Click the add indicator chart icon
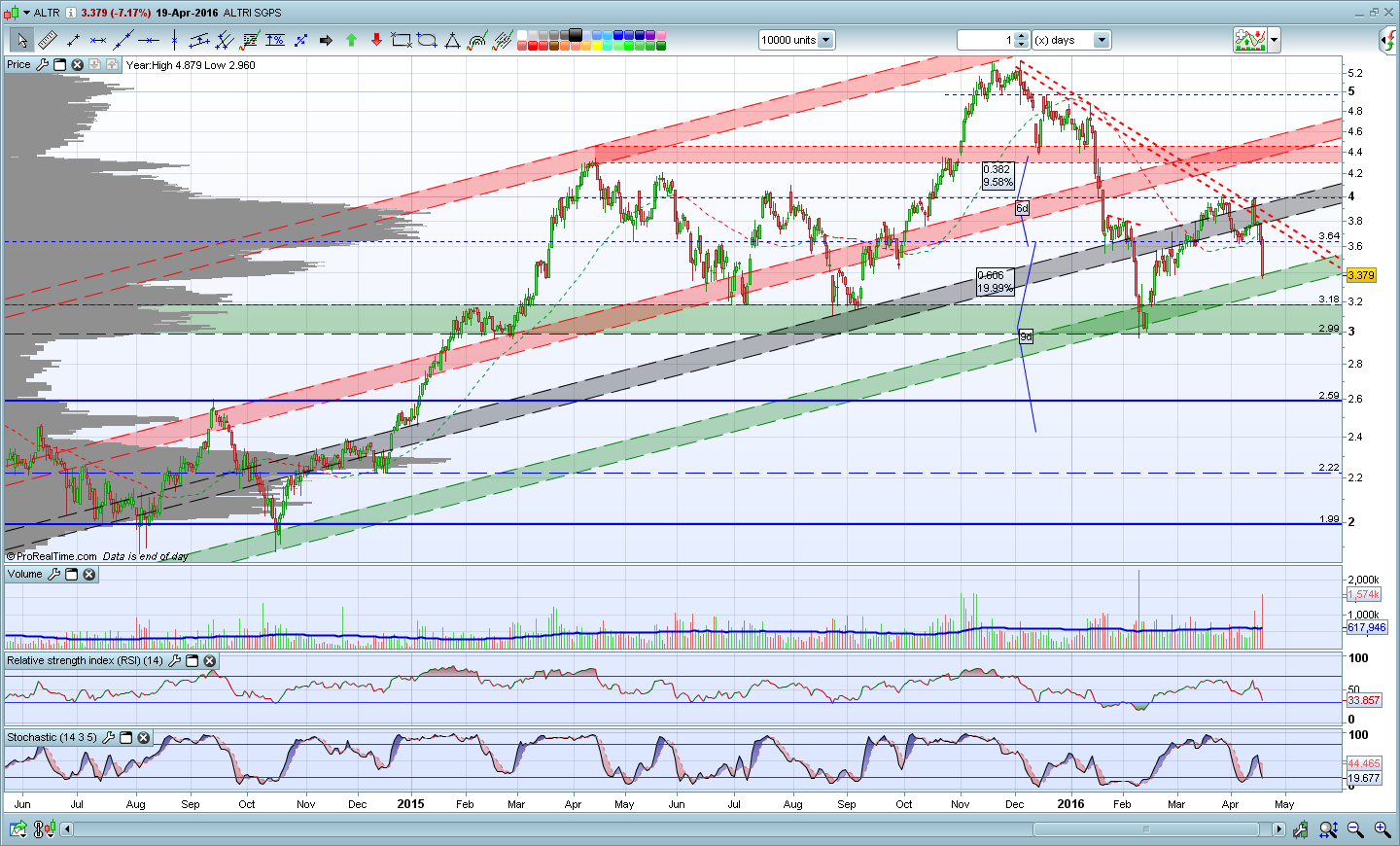 point(1250,40)
